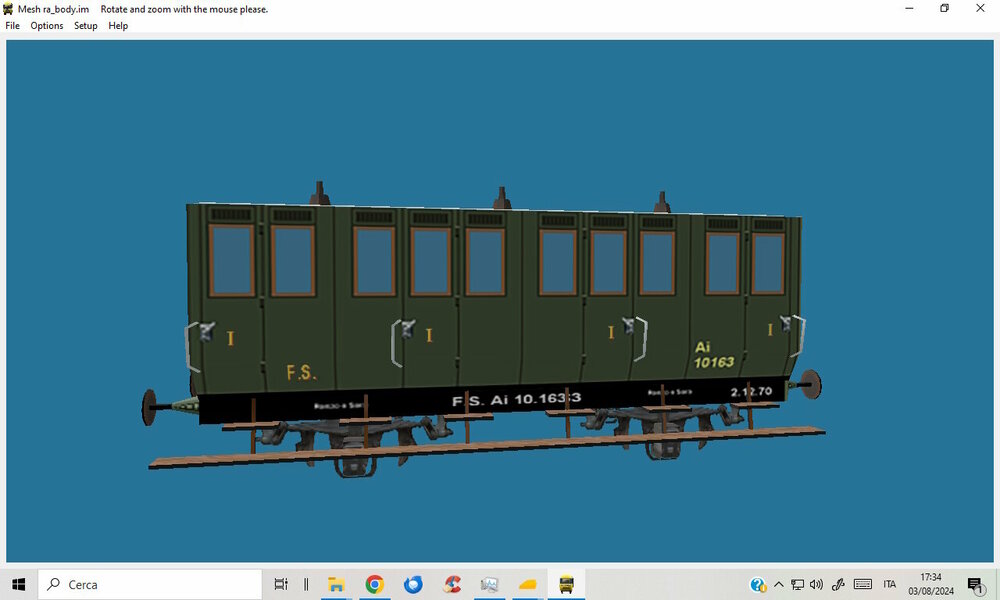
Task: Open File Explorer from the taskbar
Action: (x=336, y=584)
